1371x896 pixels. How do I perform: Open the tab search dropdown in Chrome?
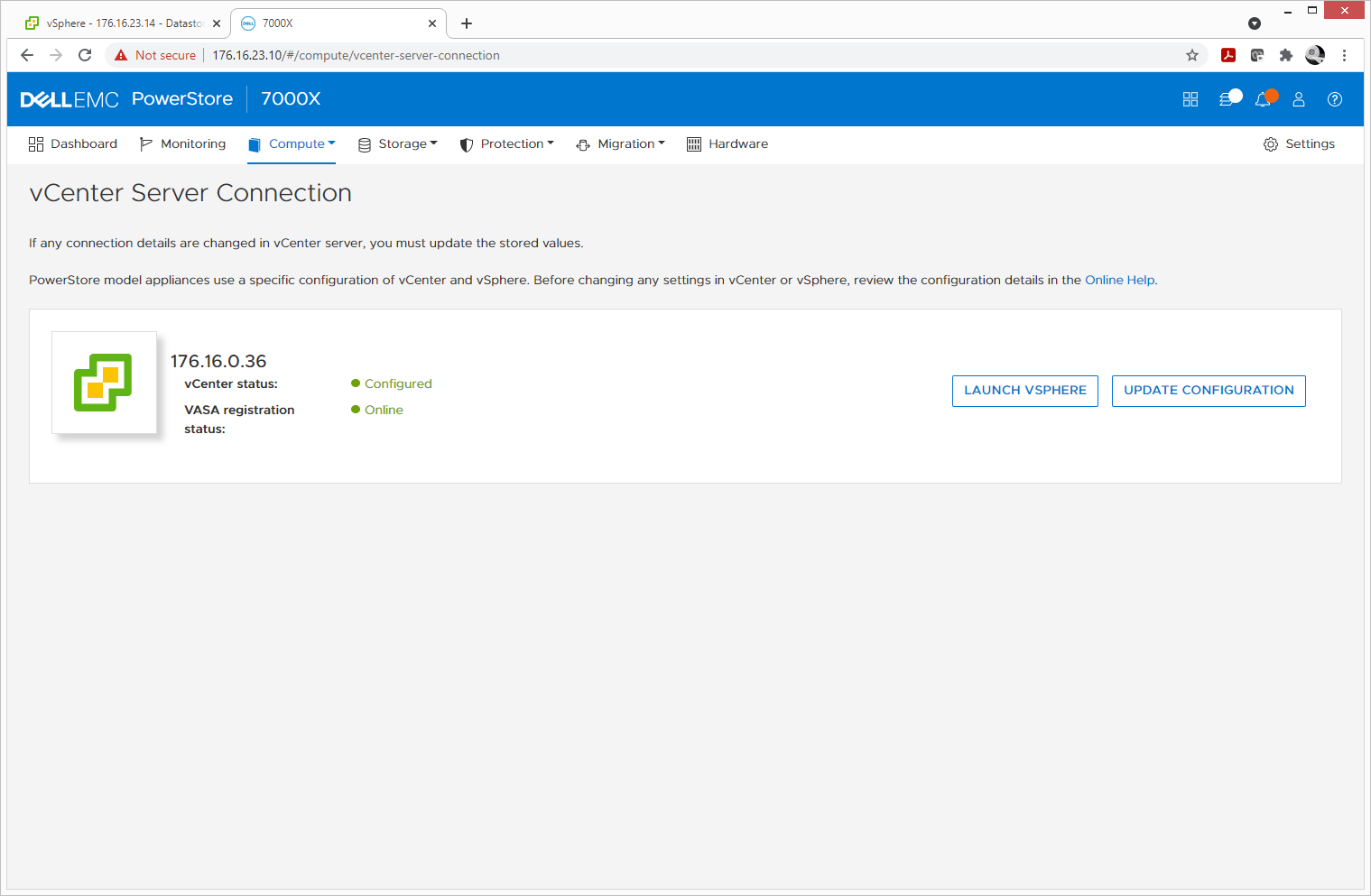(1255, 23)
